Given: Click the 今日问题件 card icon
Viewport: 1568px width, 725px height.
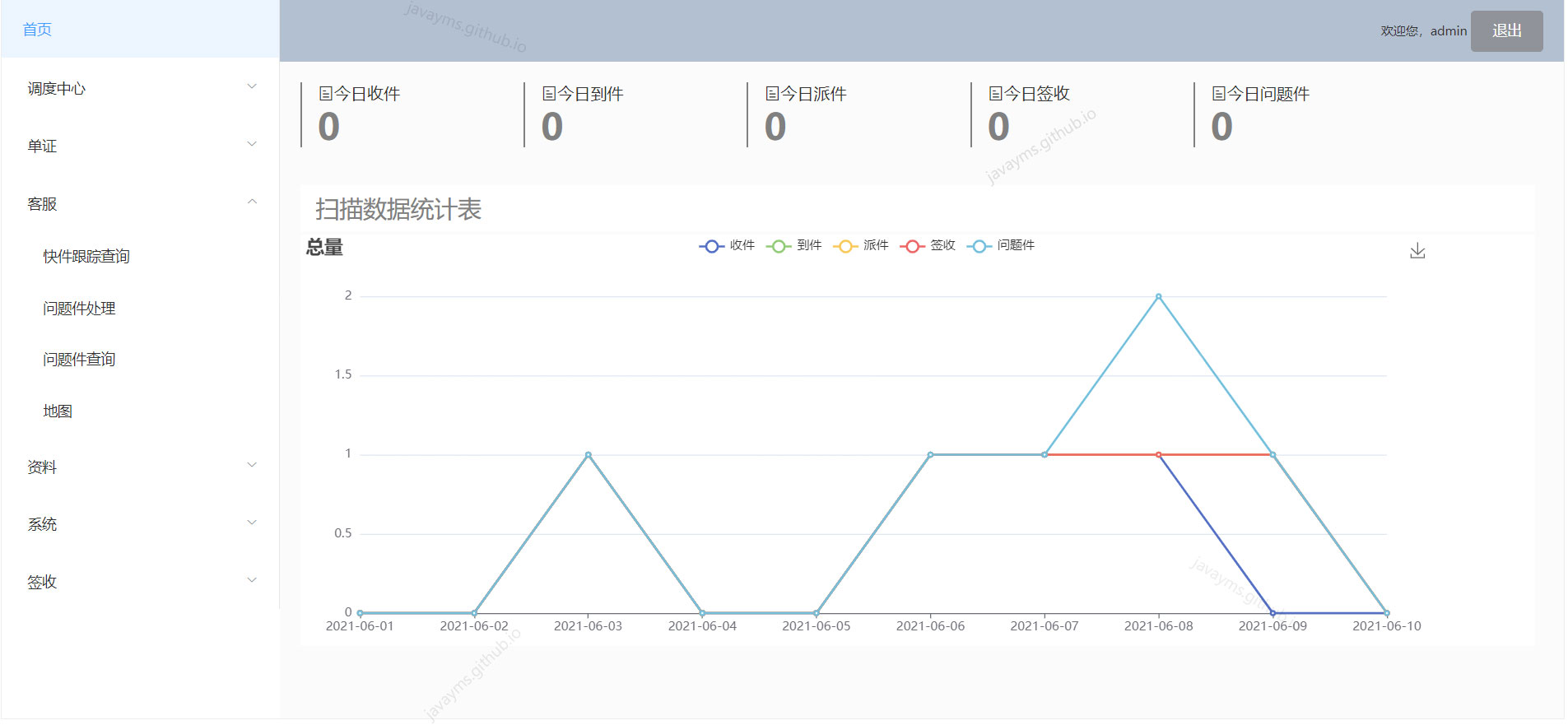Looking at the screenshot, I should [1219, 94].
